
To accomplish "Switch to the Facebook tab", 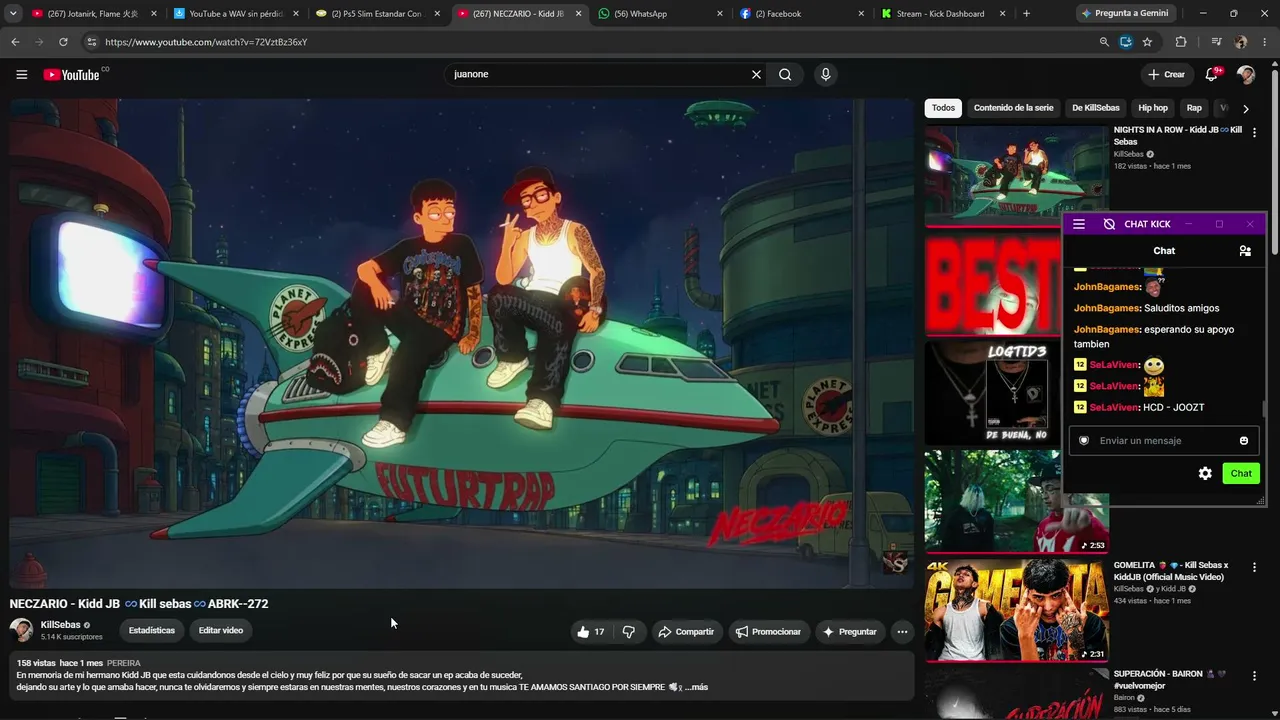I will click(802, 14).
